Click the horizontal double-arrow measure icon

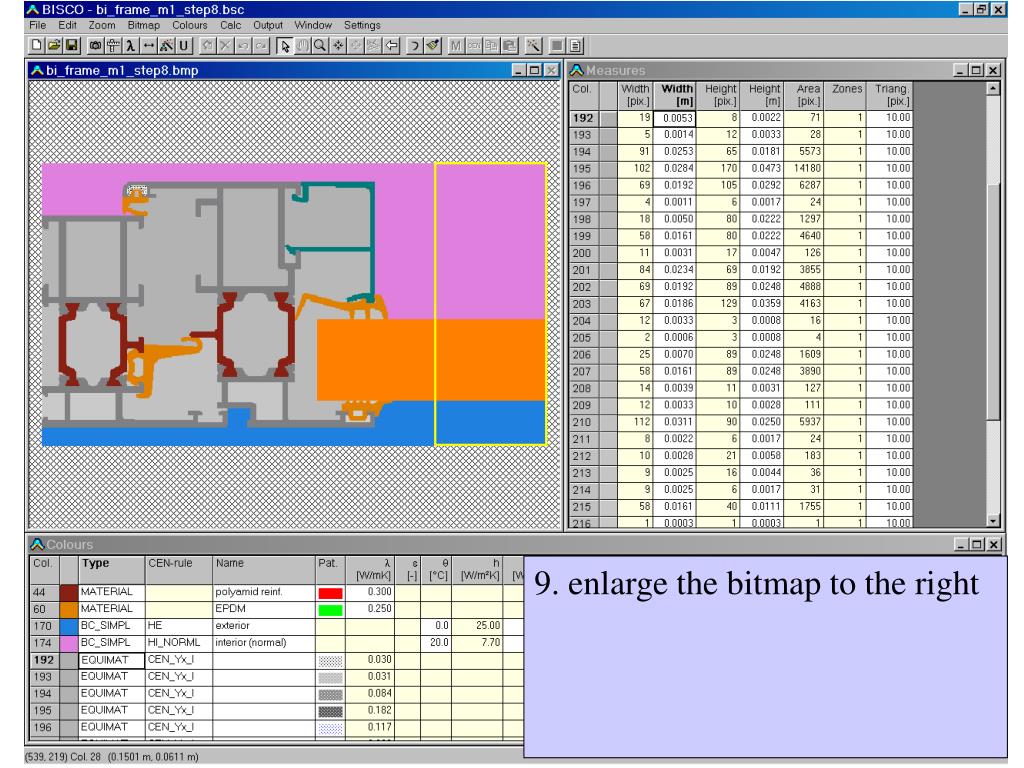coord(148,46)
